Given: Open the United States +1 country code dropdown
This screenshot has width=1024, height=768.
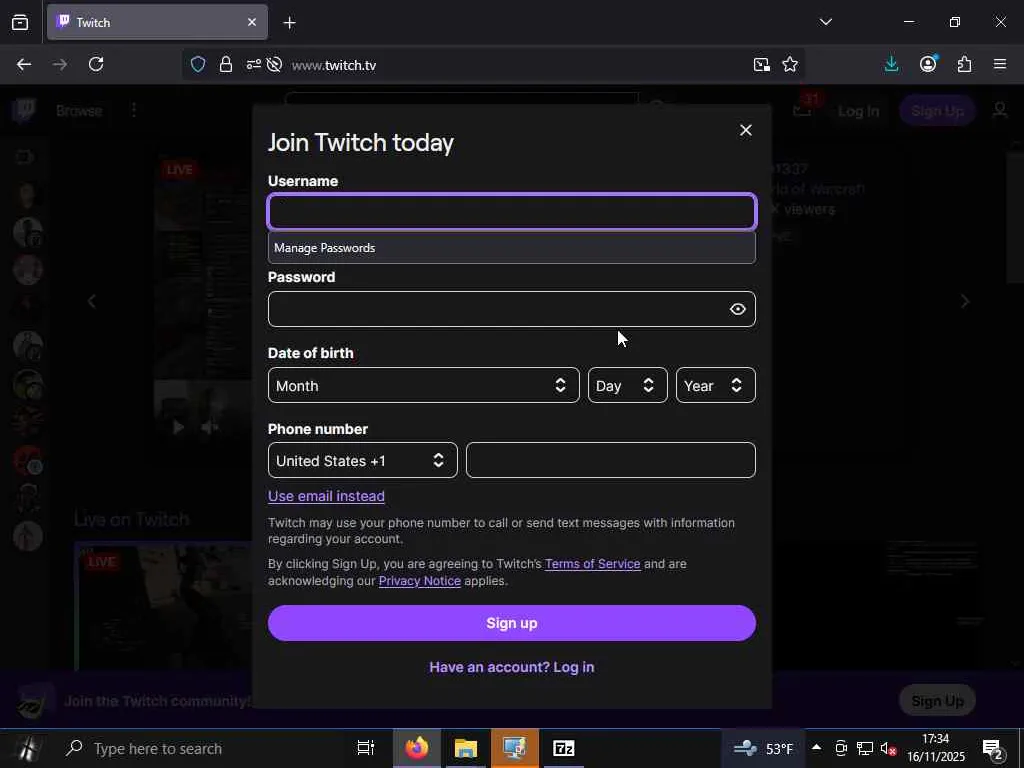Looking at the screenshot, I should pos(362,460).
